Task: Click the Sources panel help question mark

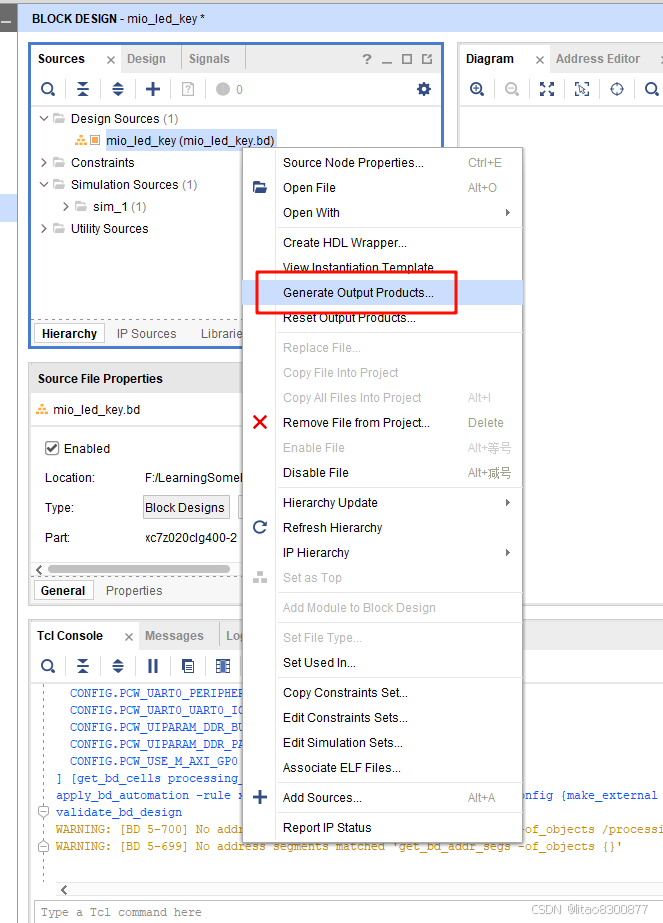Action: tap(367, 59)
